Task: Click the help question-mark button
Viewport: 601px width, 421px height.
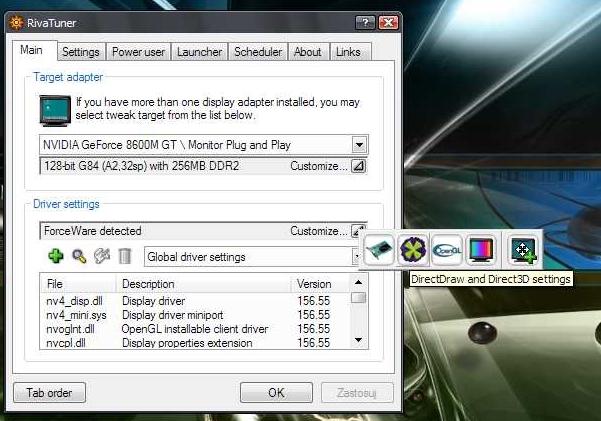Action: click(365, 23)
